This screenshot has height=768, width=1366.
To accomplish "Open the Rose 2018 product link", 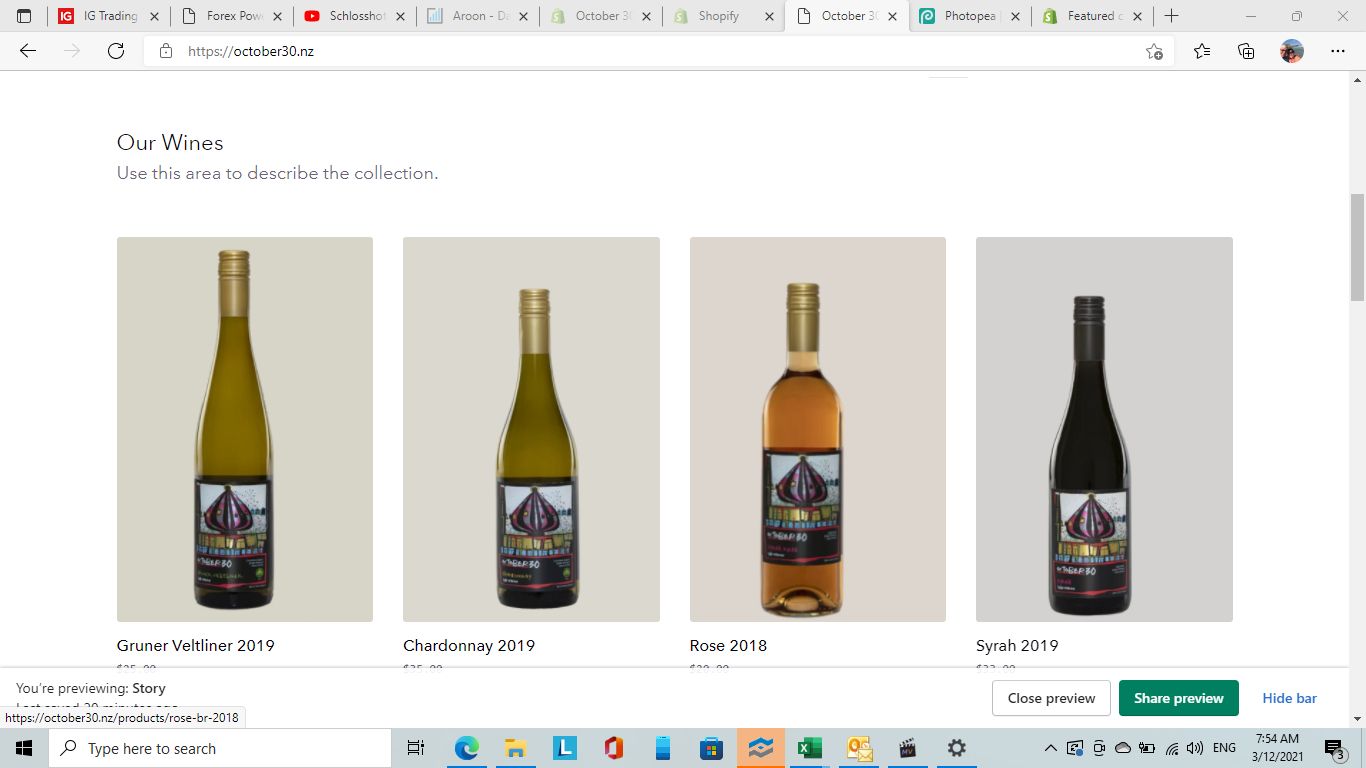I will click(x=729, y=646).
